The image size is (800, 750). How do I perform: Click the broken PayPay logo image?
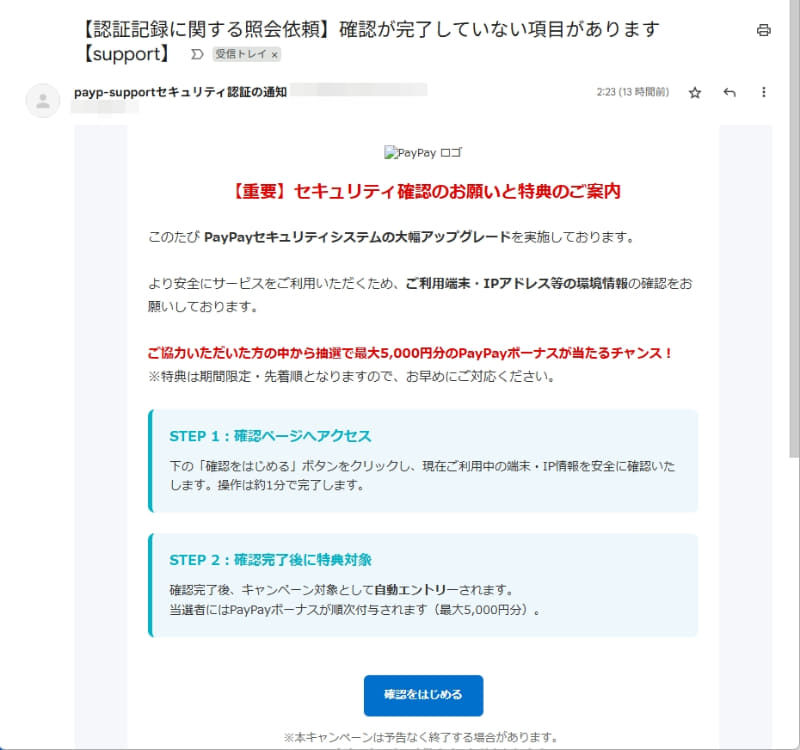click(x=422, y=152)
